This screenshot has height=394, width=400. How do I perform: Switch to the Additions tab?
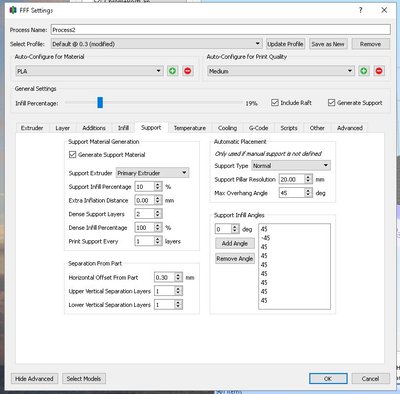(x=94, y=128)
